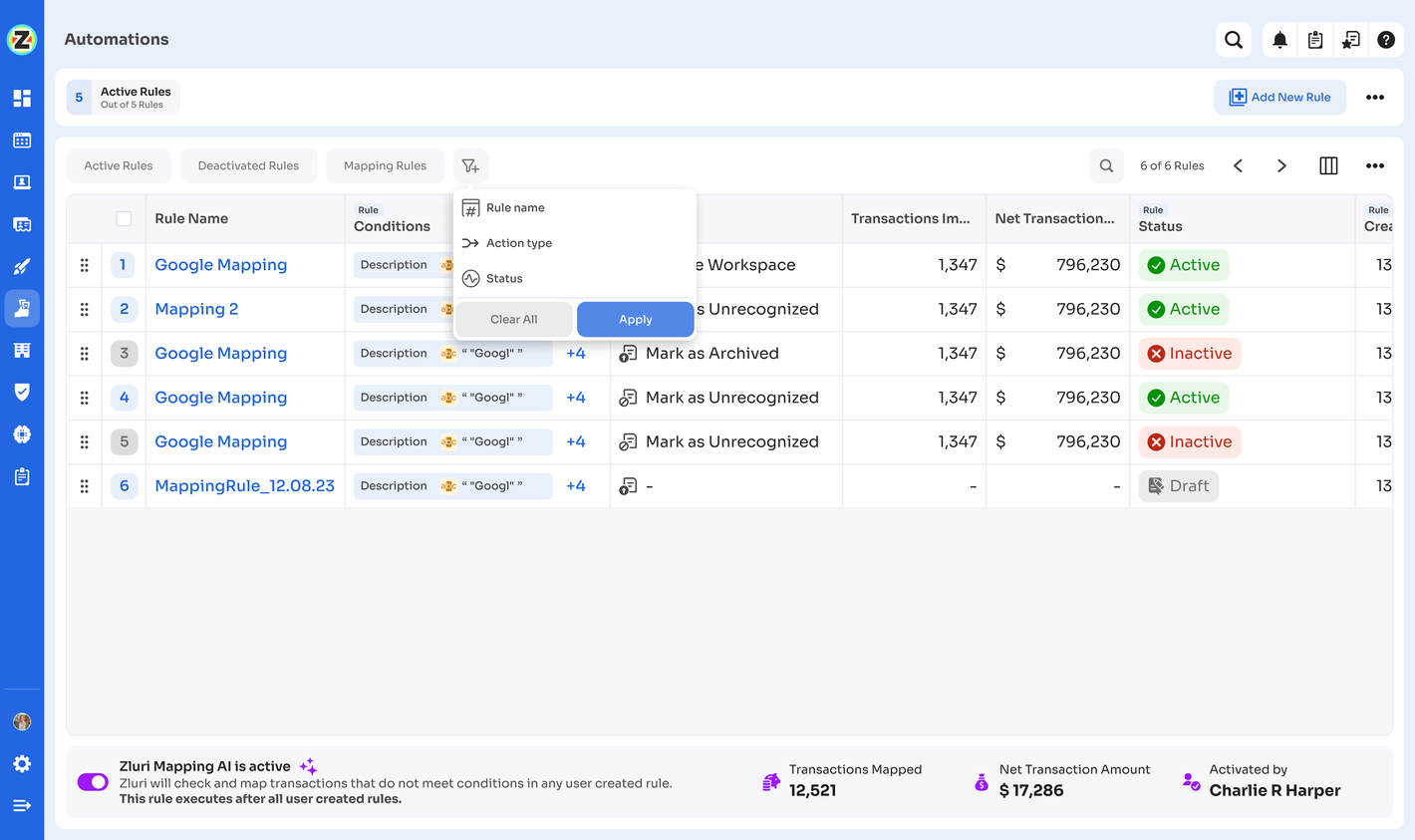The image size is (1415, 840).
Task: Click the add filter funnel icon
Action: (470, 165)
